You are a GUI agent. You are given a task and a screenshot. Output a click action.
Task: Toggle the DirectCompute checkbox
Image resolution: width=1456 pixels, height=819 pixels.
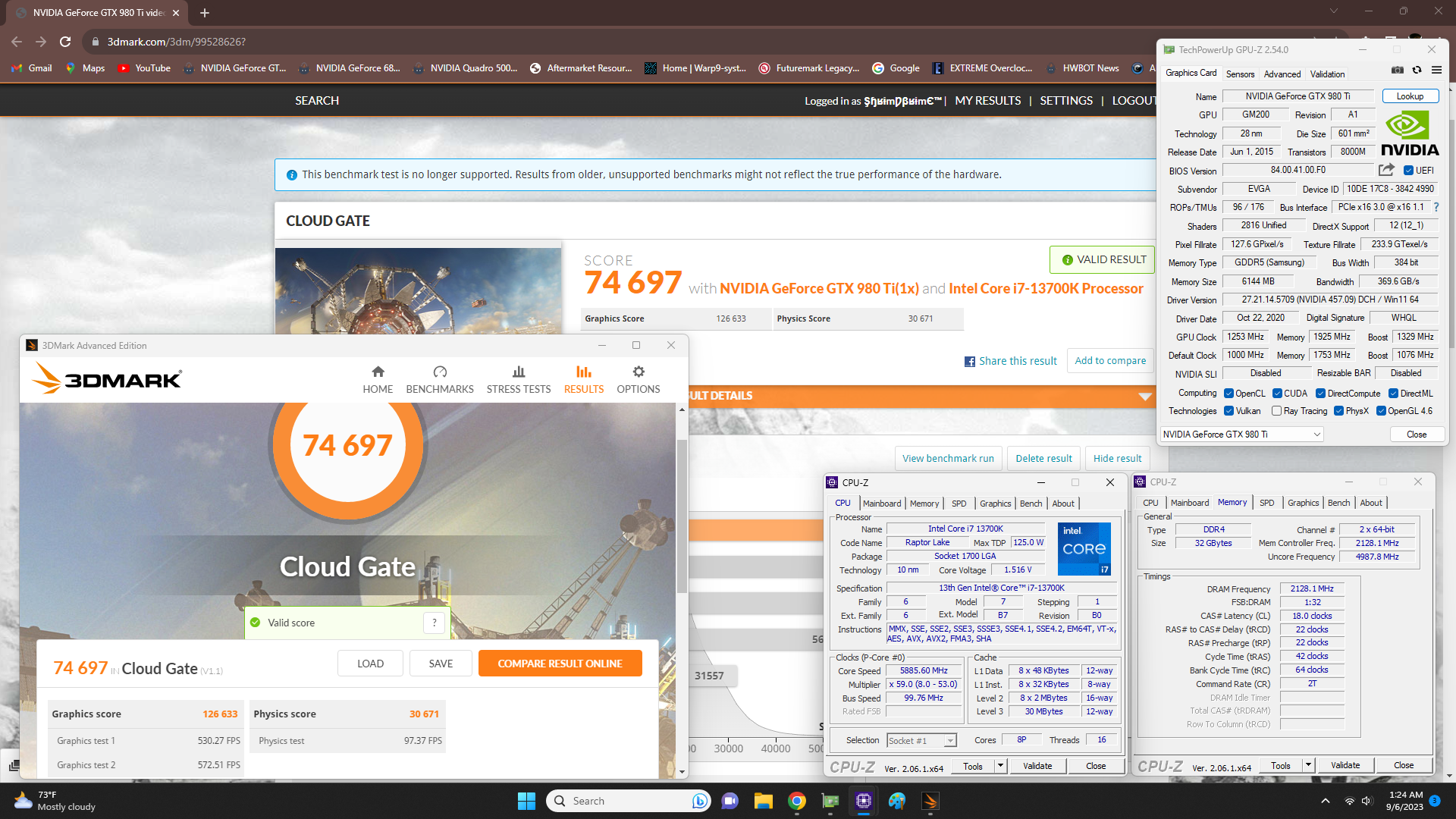1320,394
